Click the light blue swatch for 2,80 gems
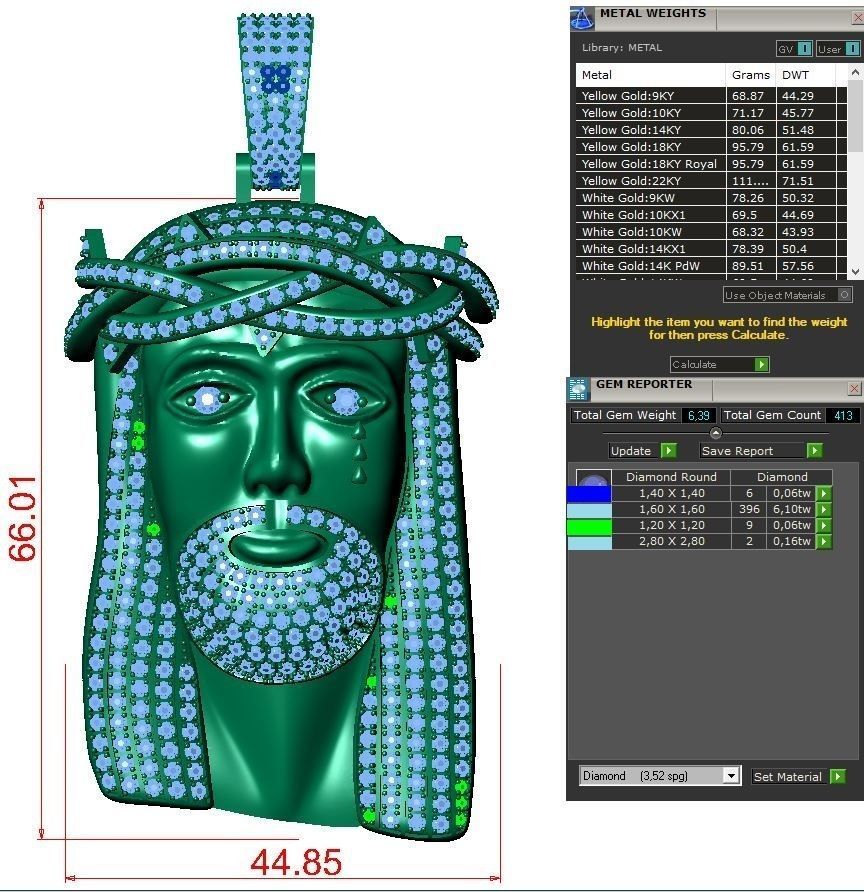The width and height of the screenshot is (864, 892). [x=589, y=541]
